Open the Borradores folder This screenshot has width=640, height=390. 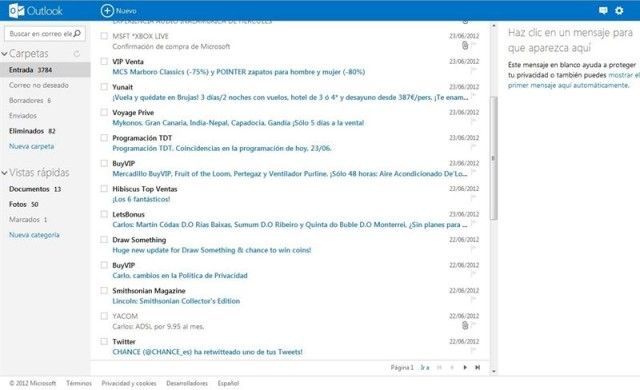coord(30,100)
